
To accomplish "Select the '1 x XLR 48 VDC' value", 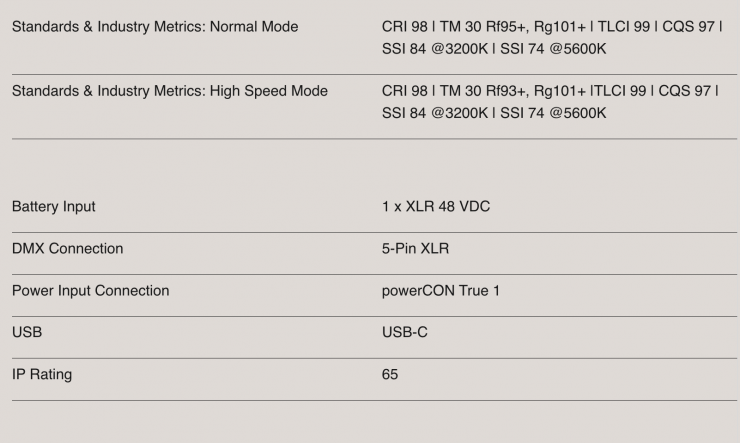I will 436,207.
